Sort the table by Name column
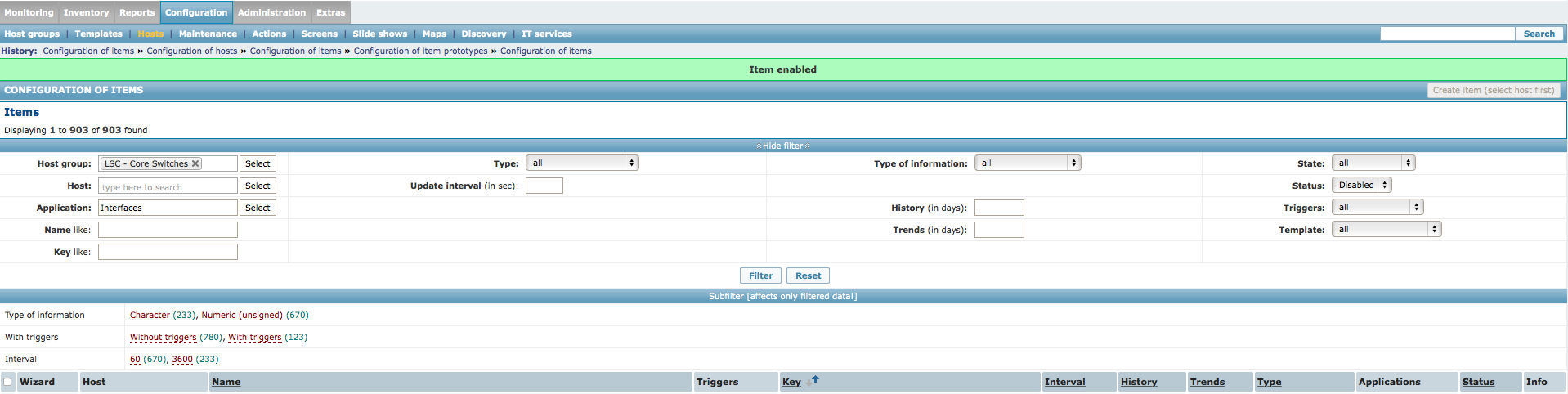The height and width of the screenshot is (394, 1568). (x=226, y=382)
